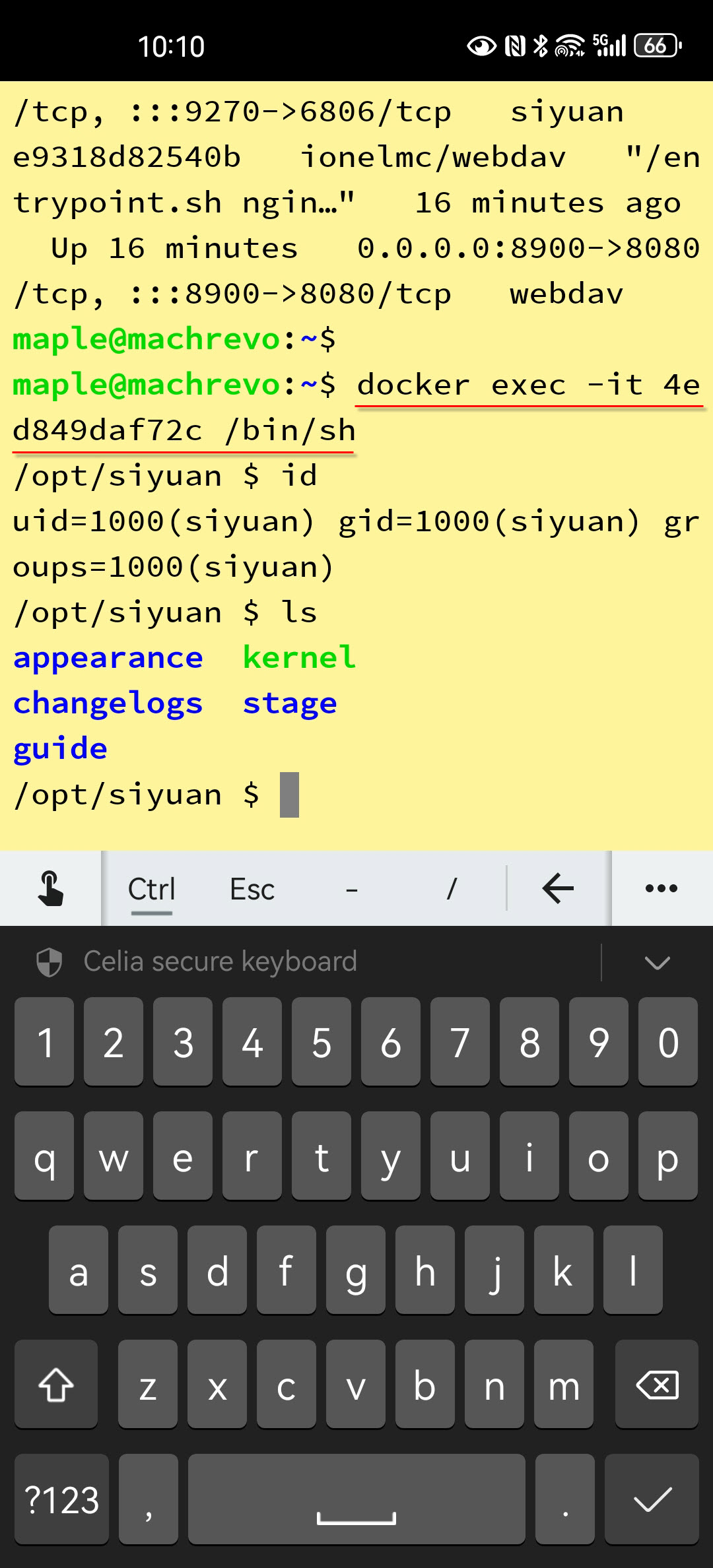This screenshot has width=713, height=1568.
Task: Toggle the Ctrl modifier key
Action: click(151, 889)
